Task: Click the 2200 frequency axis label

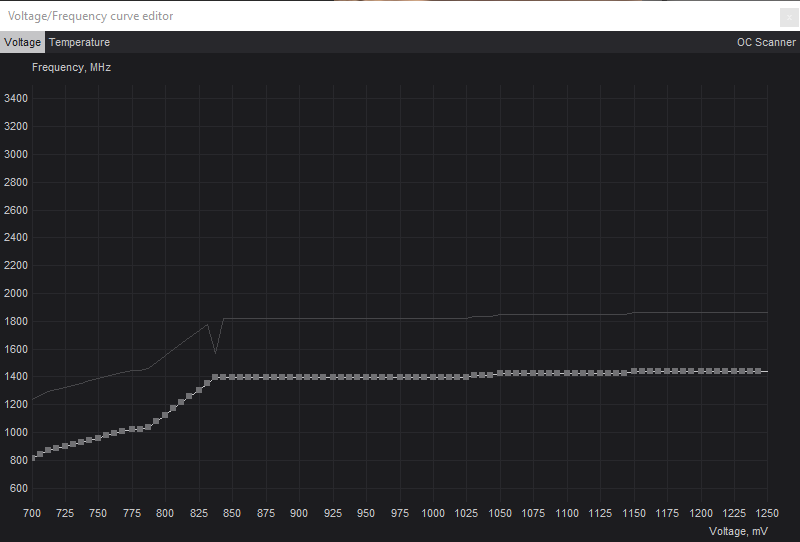Action: click(16, 265)
